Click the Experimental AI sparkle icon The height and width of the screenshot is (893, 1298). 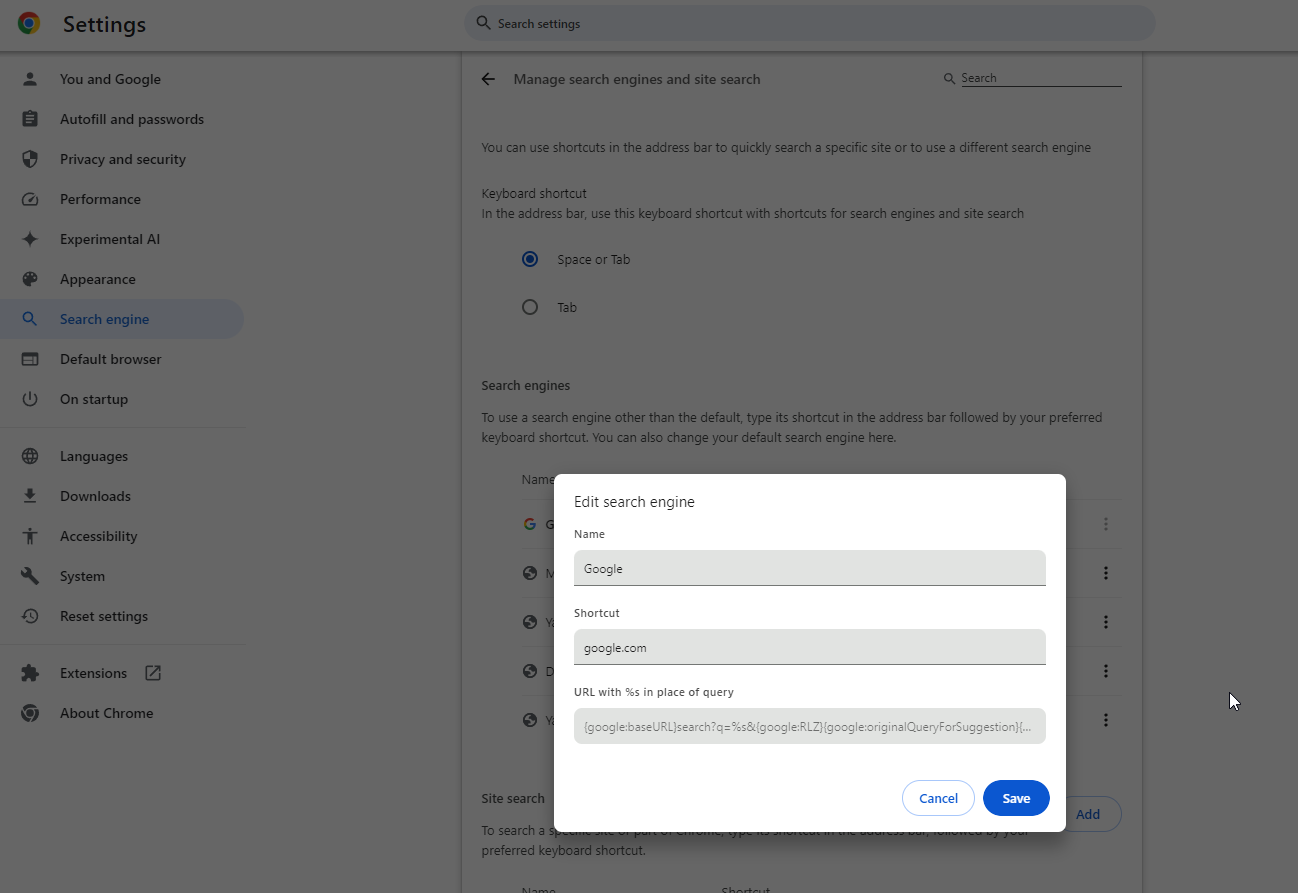pos(30,238)
